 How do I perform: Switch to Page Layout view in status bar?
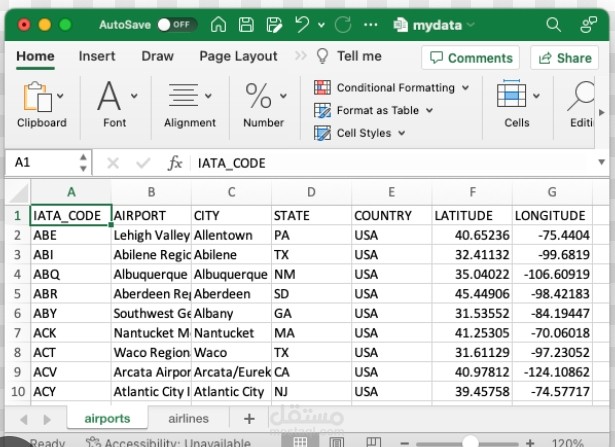coord(337,442)
